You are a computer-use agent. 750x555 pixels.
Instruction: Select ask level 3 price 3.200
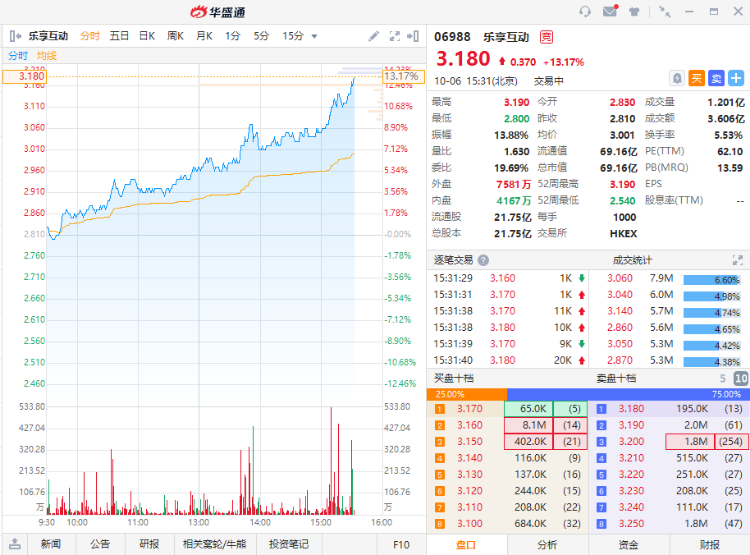[x=631, y=442]
